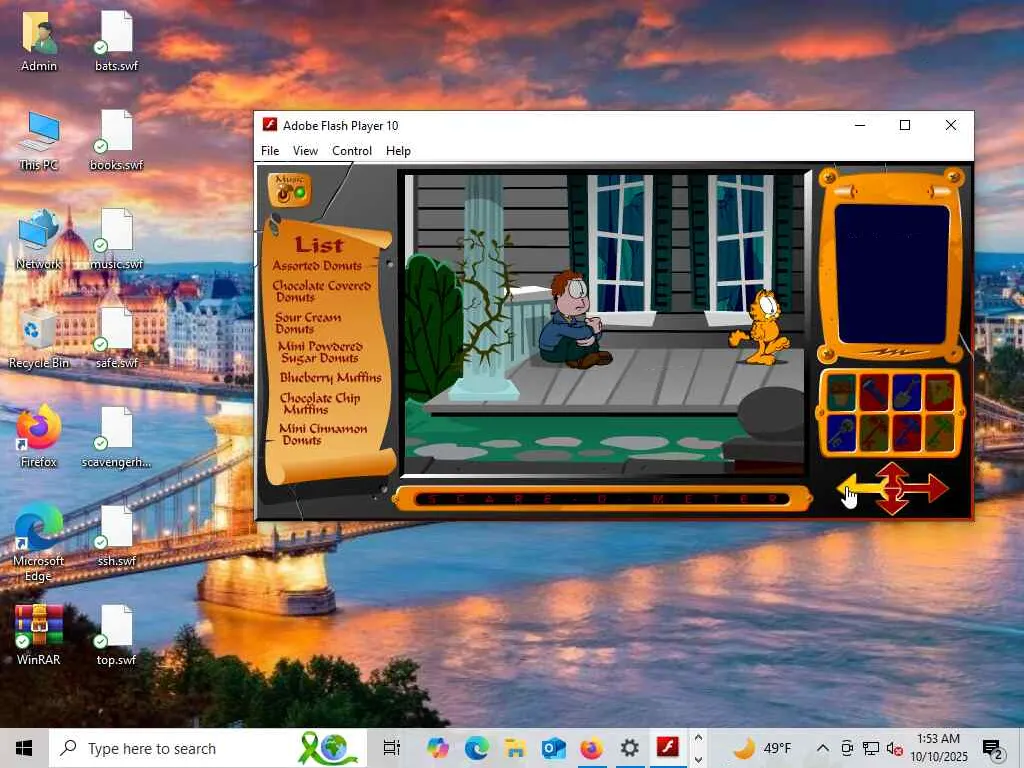Click the 'Sour Cream Donuts' list entry

tap(308, 323)
